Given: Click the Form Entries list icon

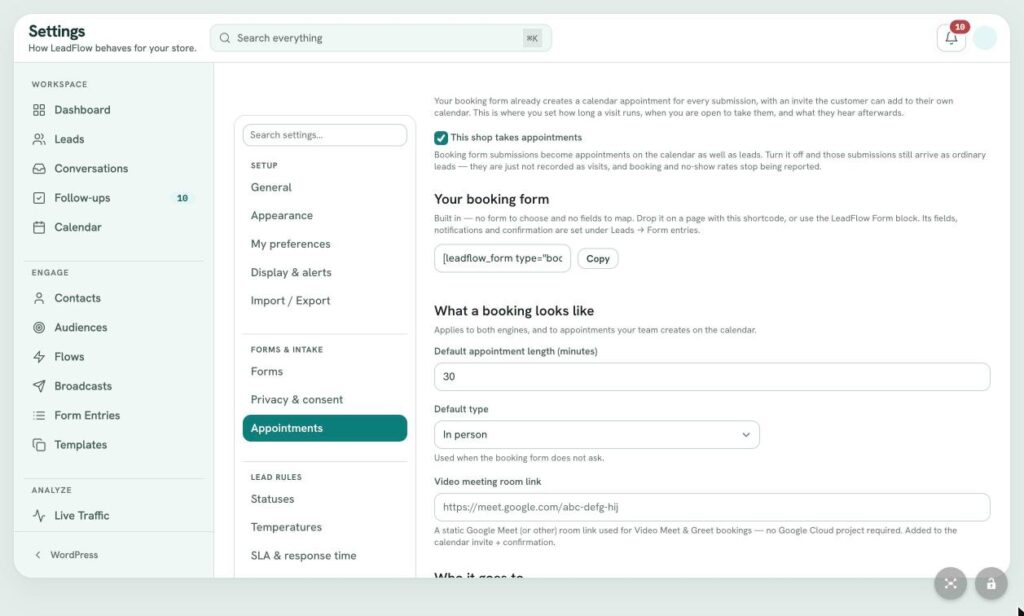Looking at the screenshot, I should [x=39, y=415].
